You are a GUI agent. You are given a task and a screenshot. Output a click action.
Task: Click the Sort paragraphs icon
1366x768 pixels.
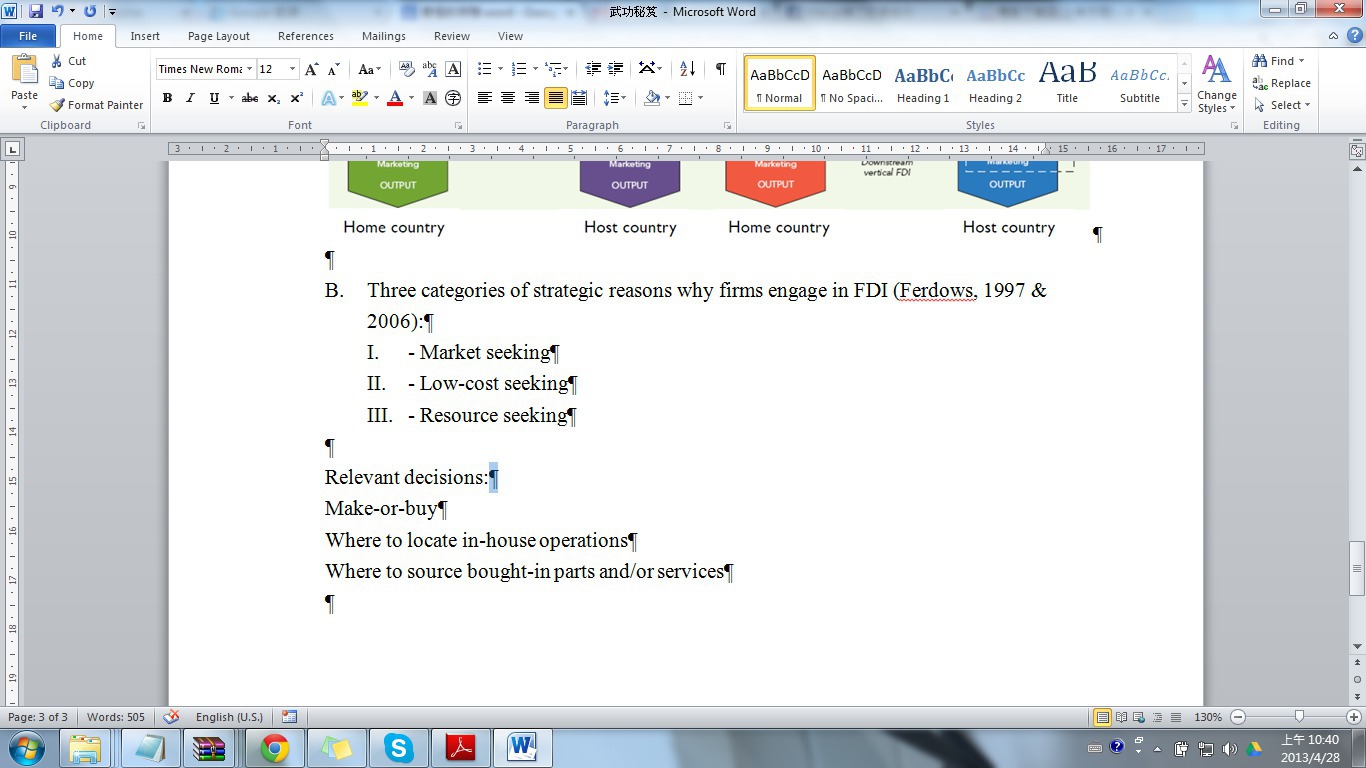pos(687,69)
